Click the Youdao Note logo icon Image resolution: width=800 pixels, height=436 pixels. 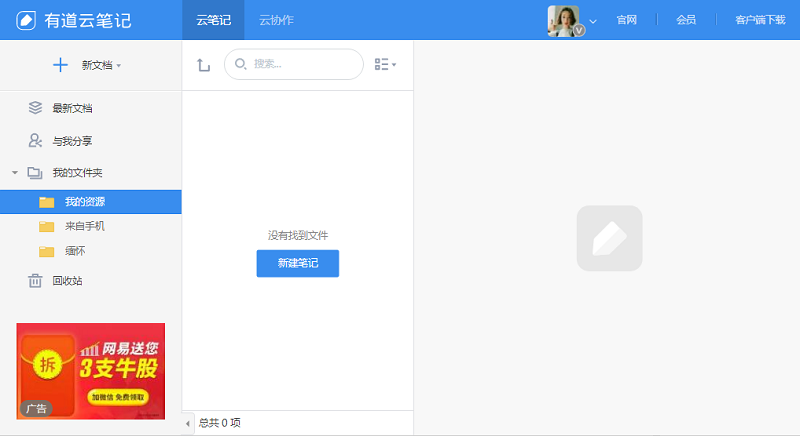(26, 20)
